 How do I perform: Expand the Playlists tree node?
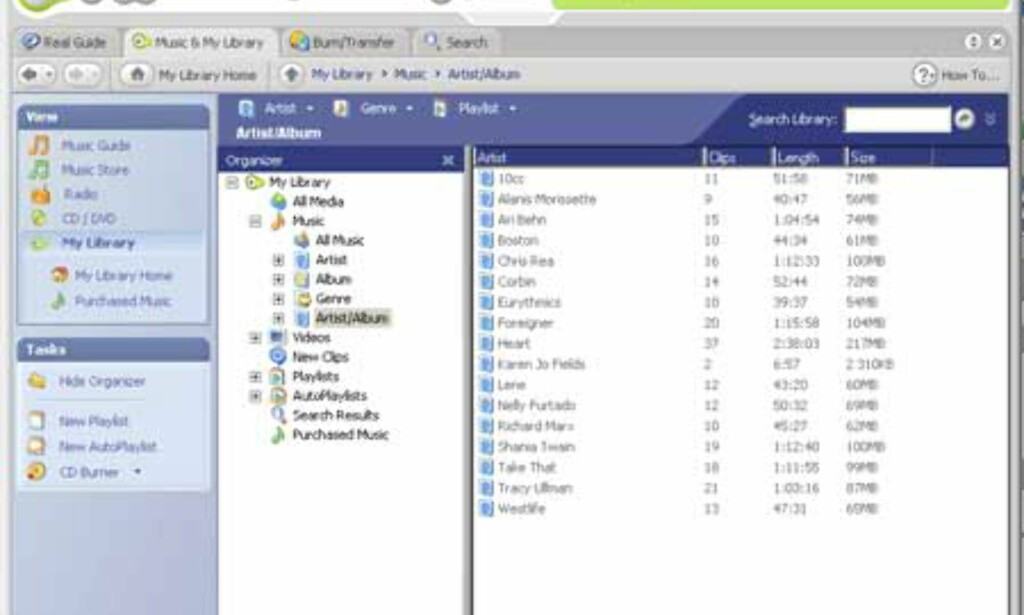pyautogui.click(x=255, y=377)
